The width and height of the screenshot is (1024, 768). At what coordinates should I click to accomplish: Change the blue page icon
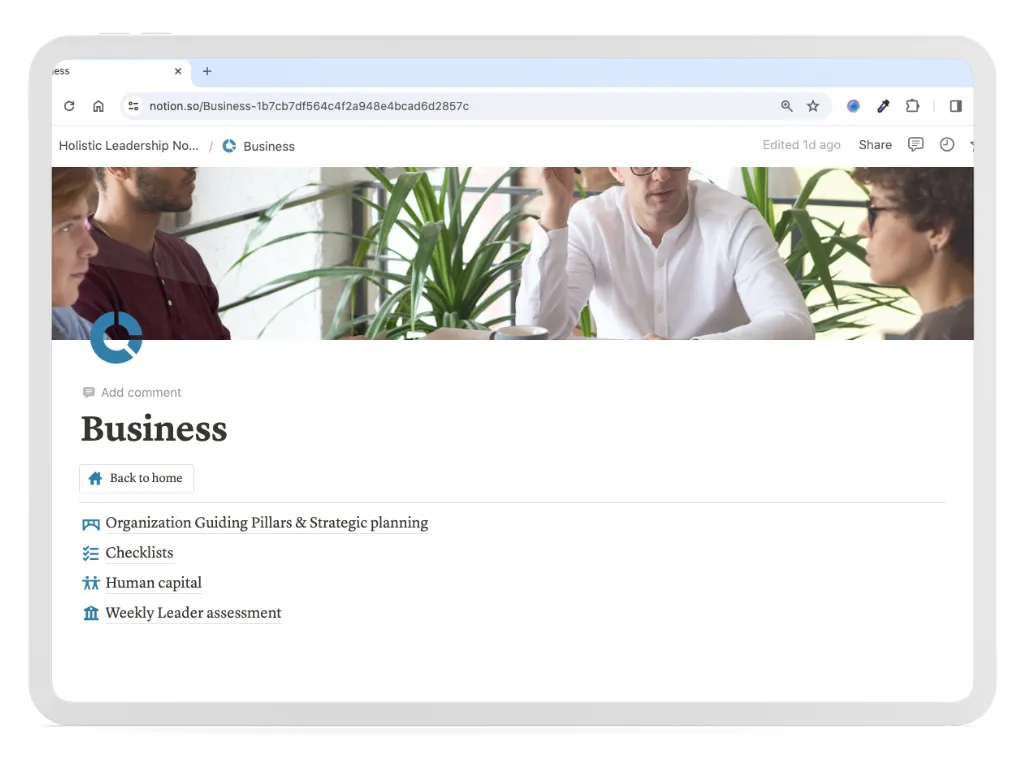[116, 337]
